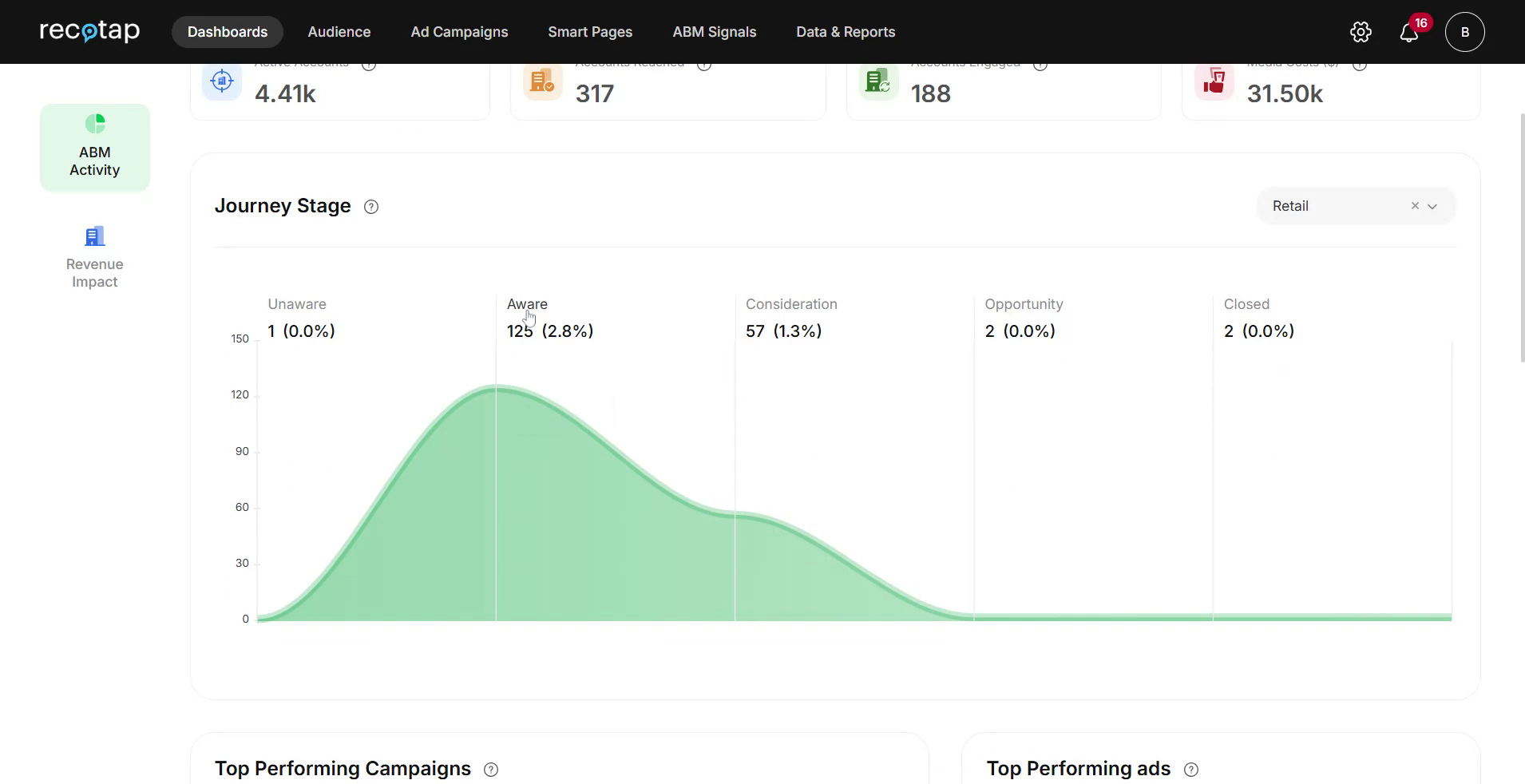Screen dimensions: 1525x784
Task: Open the user profile avatar B
Action: [1464, 32]
